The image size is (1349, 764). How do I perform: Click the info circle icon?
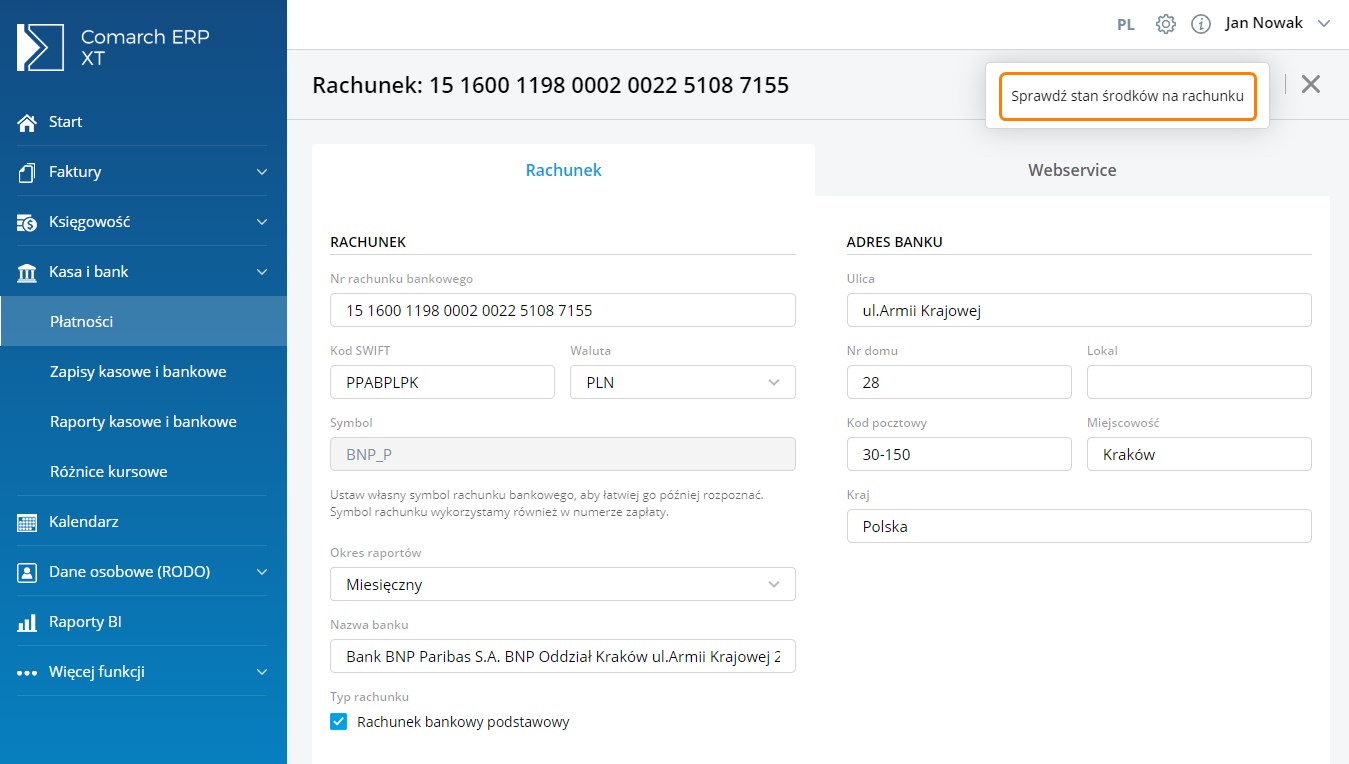coord(1201,24)
